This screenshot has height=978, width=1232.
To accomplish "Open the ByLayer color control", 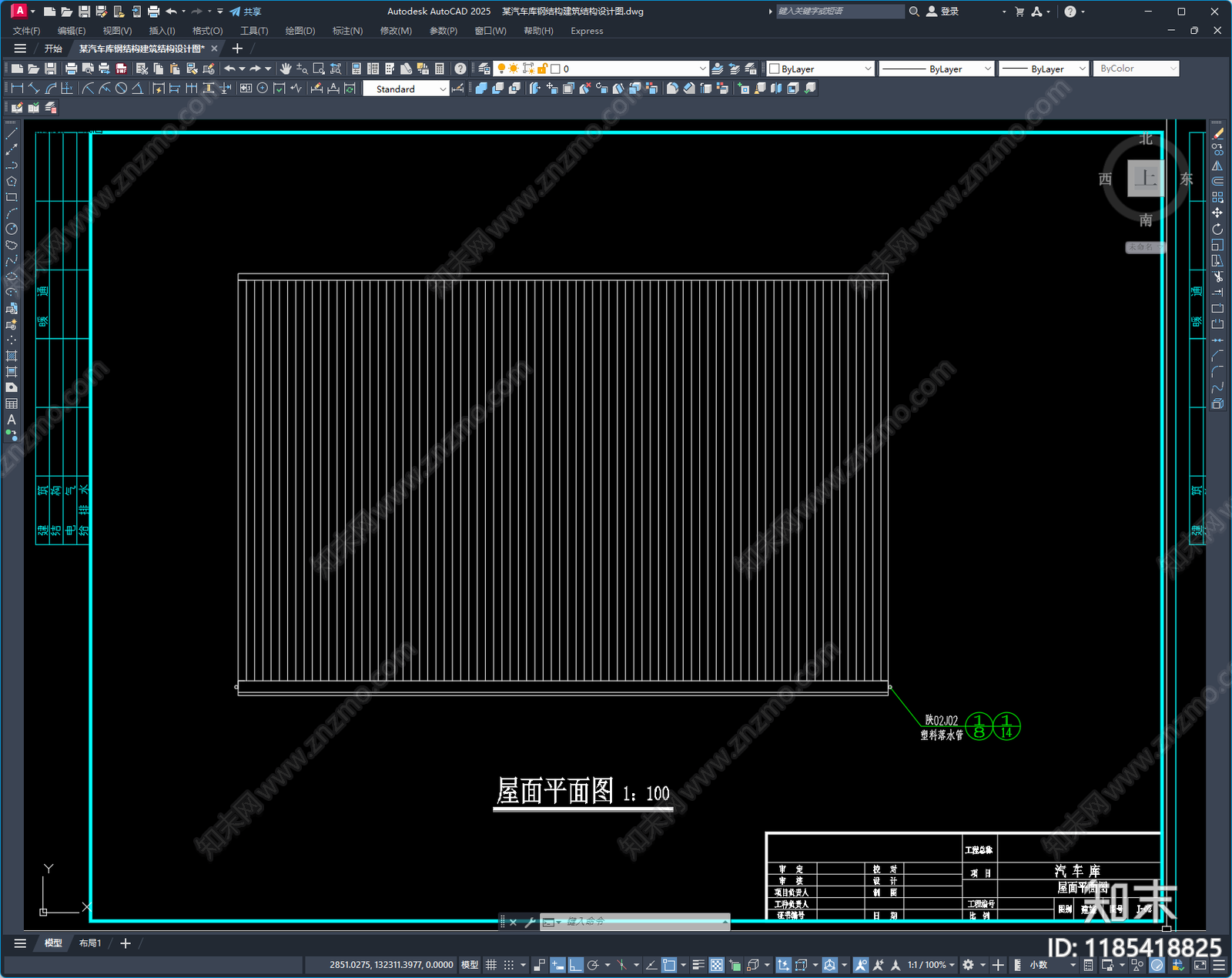I will tap(821, 69).
